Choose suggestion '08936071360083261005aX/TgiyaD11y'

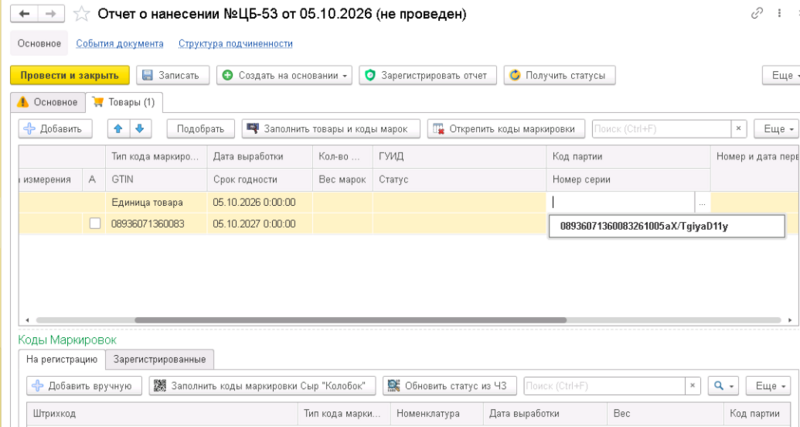point(666,227)
